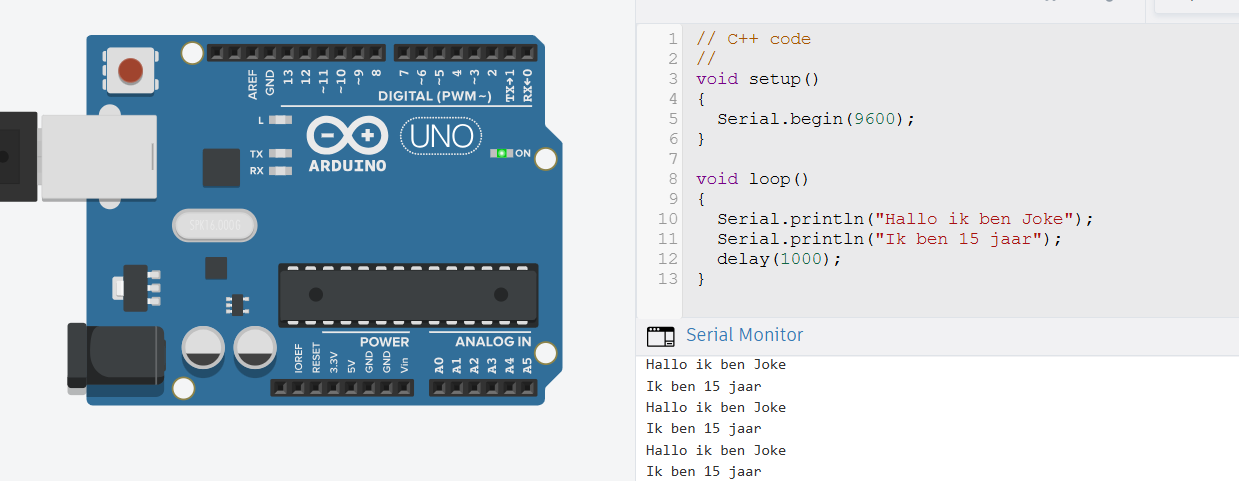The height and width of the screenshot is (481, 1239).
Task: Click the small square chip beside the TX LED
Action: (x=221, y=168)
